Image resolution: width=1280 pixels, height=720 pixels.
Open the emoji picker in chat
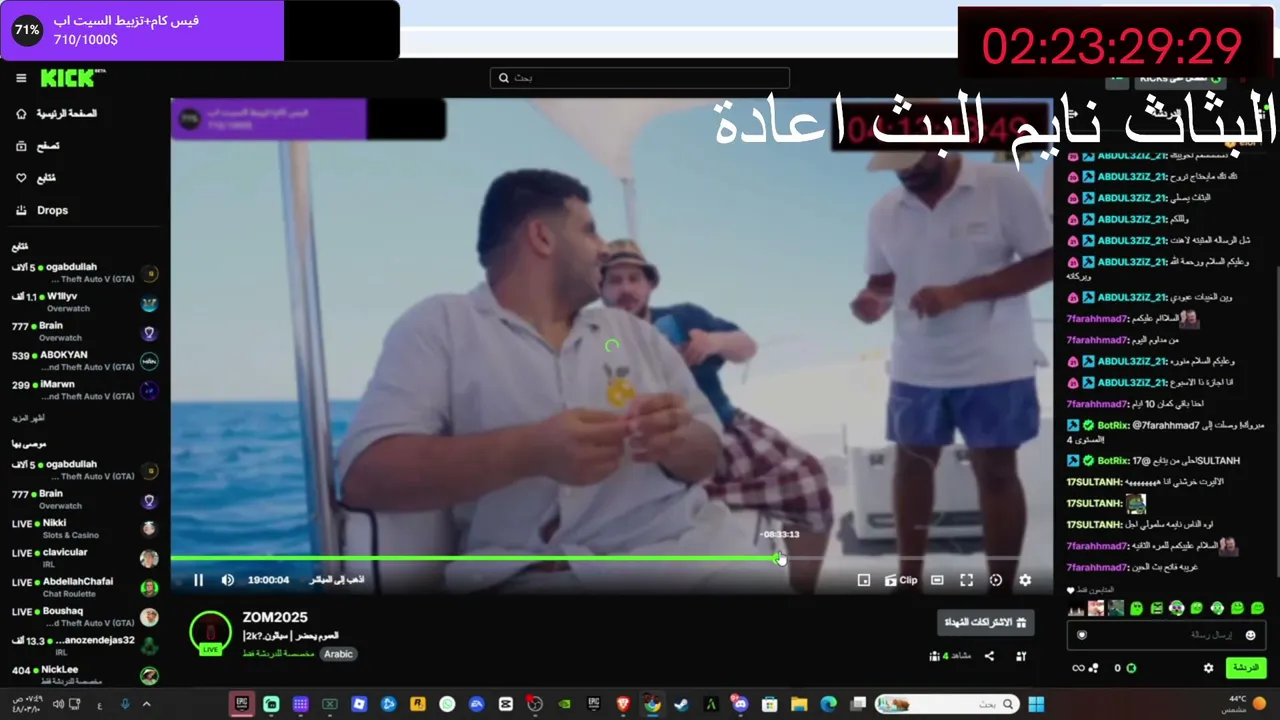pyautogui.click(x=1250, y=635)
